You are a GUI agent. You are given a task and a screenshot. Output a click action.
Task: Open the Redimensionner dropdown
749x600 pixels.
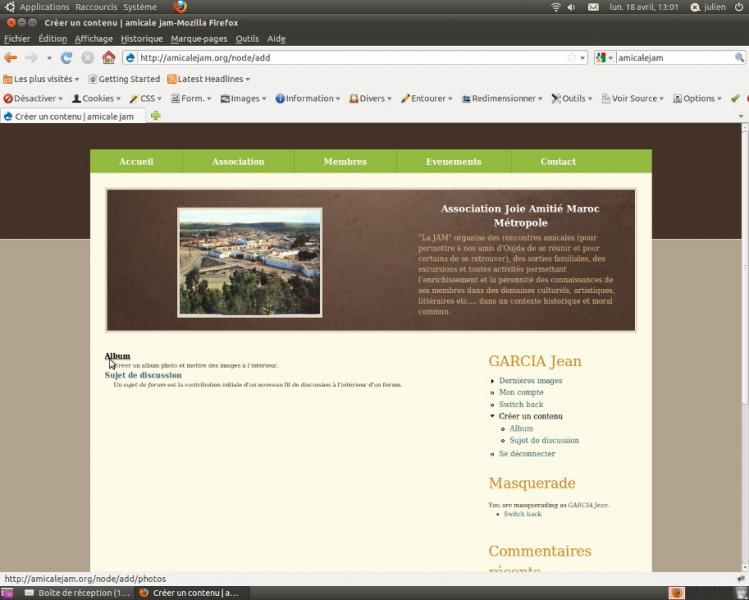tap(503, 98)
